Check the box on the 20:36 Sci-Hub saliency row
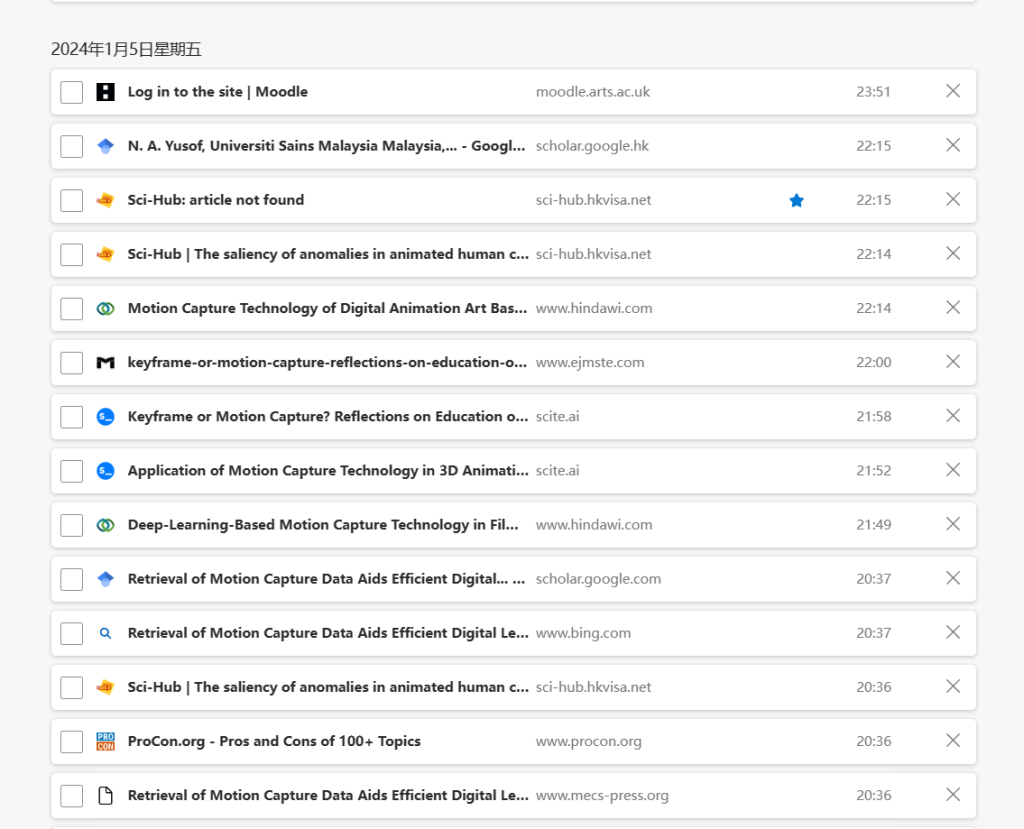 tap(72, 687)
